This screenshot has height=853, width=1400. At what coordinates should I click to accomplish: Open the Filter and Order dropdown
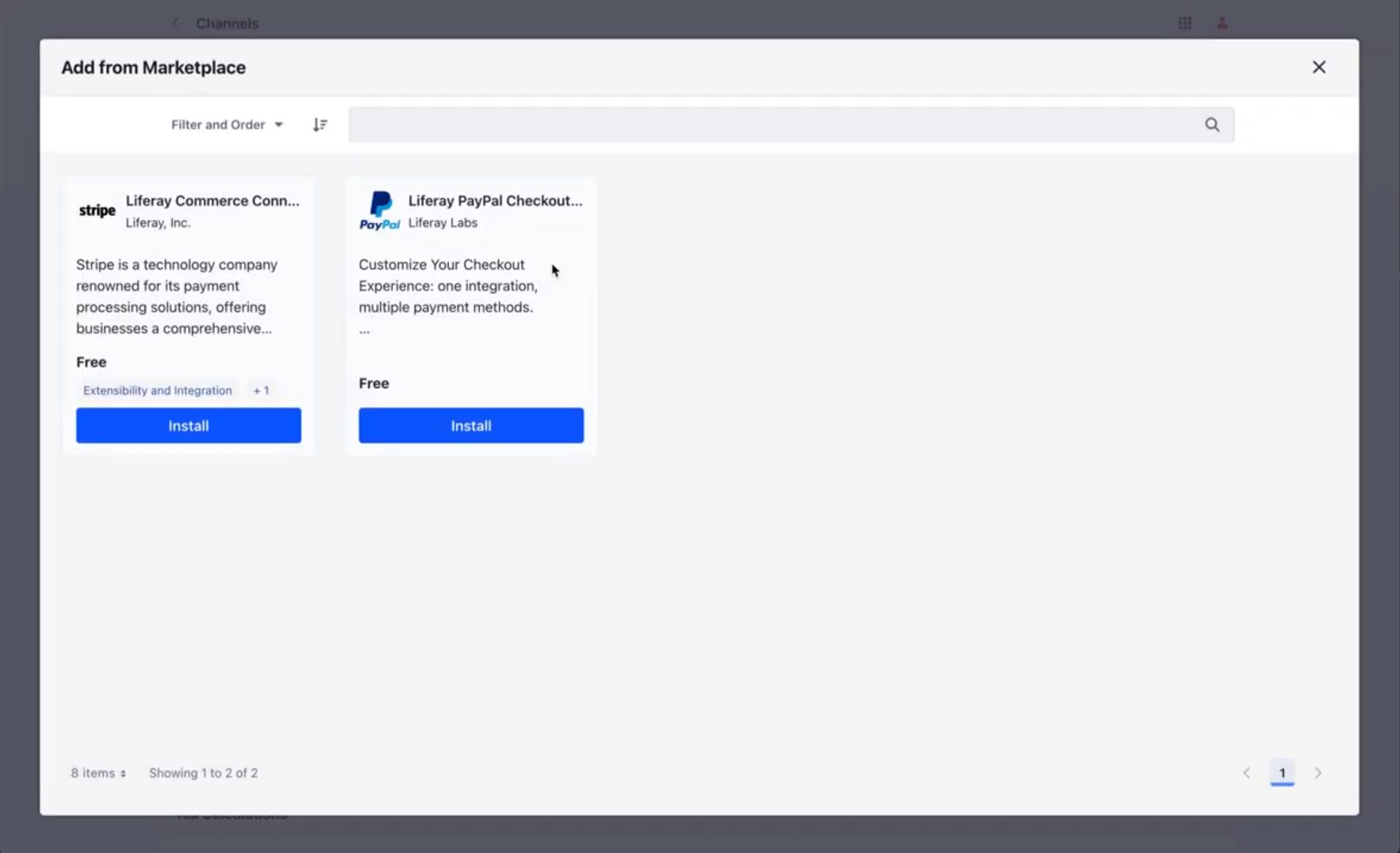pos(227,125)
